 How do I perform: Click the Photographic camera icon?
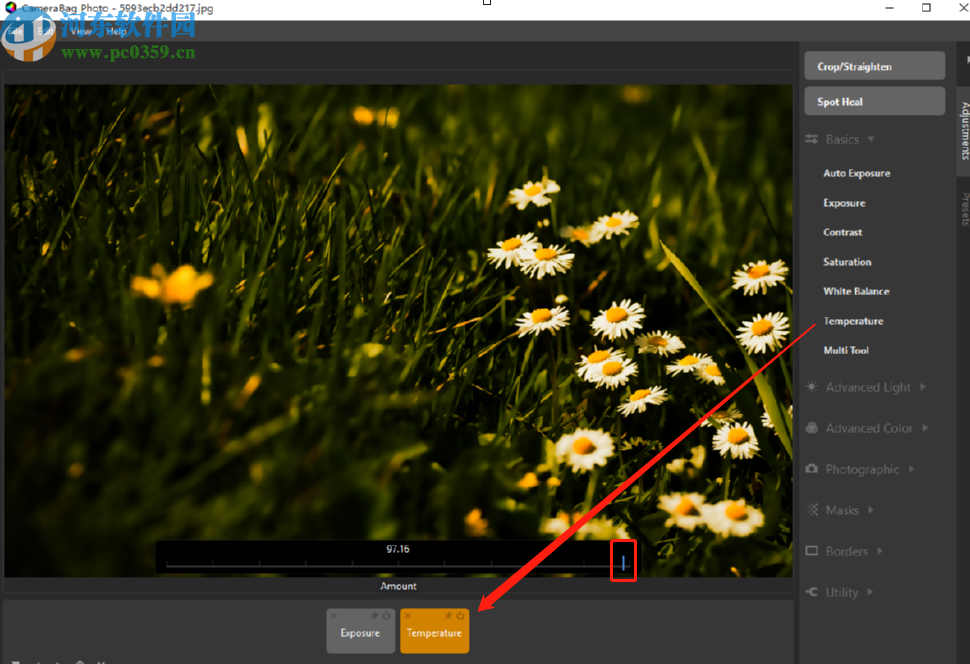(x=812, y=469)
